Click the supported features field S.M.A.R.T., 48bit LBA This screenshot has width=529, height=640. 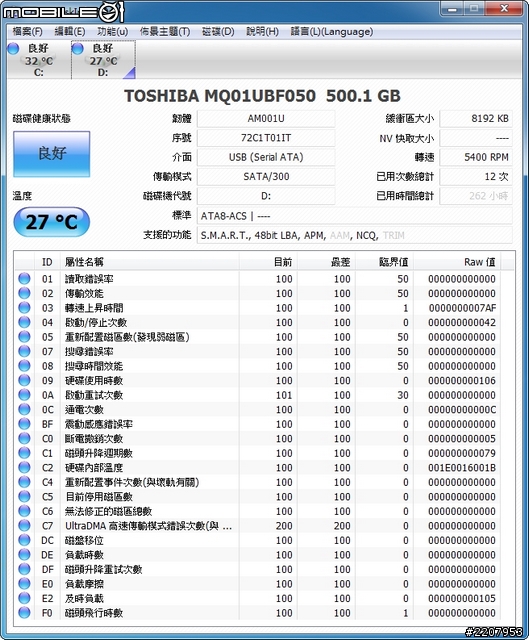coord(354,235)
